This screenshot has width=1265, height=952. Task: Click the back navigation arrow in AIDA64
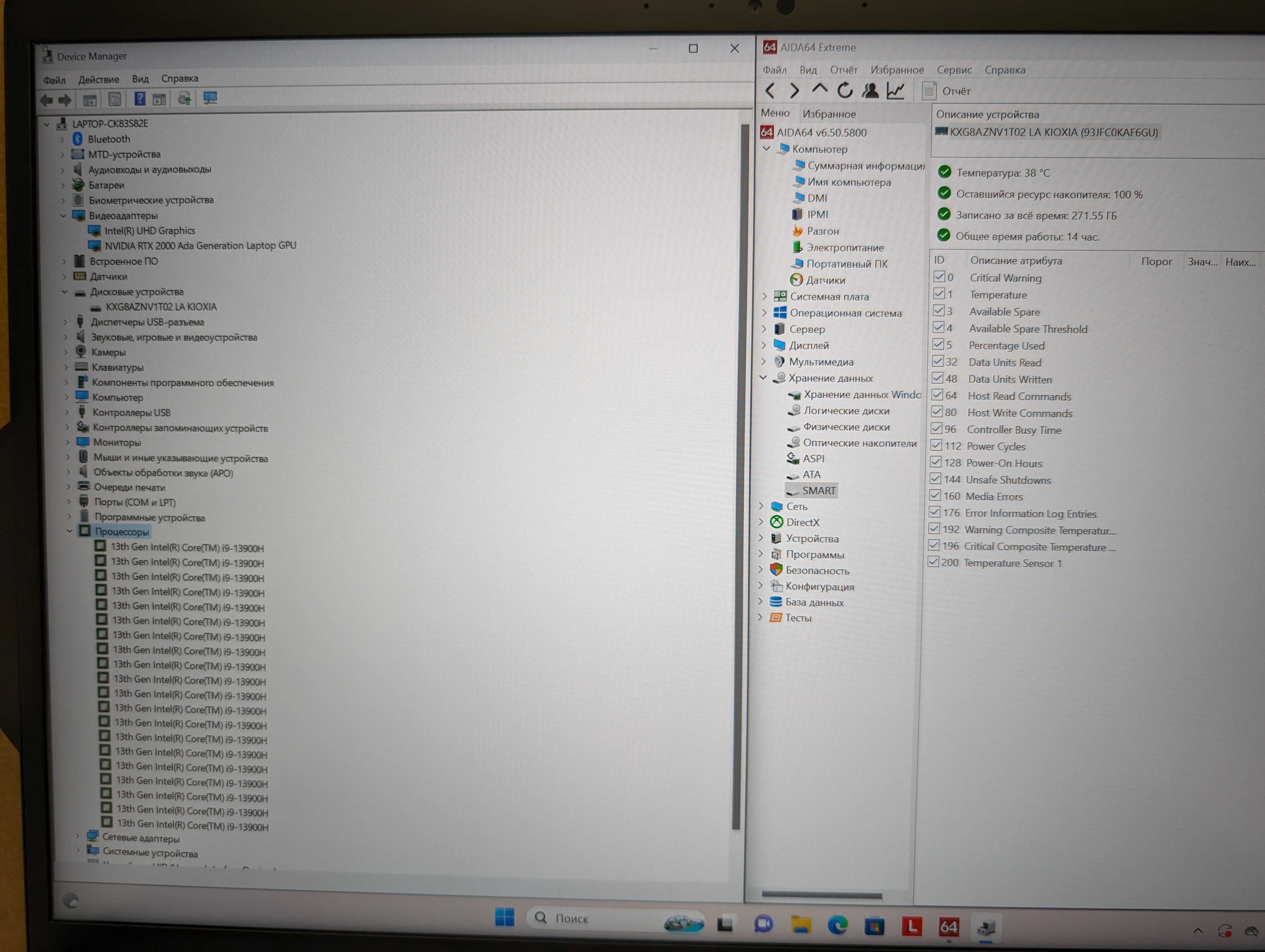(775, 91)
